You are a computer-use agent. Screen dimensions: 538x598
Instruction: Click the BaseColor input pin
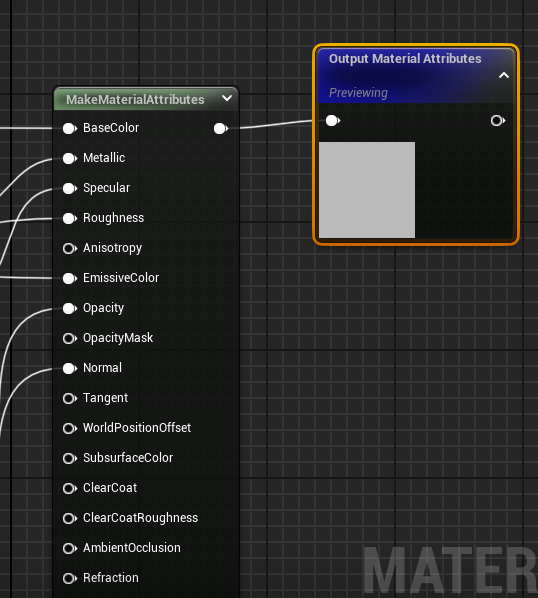point(70,129)
